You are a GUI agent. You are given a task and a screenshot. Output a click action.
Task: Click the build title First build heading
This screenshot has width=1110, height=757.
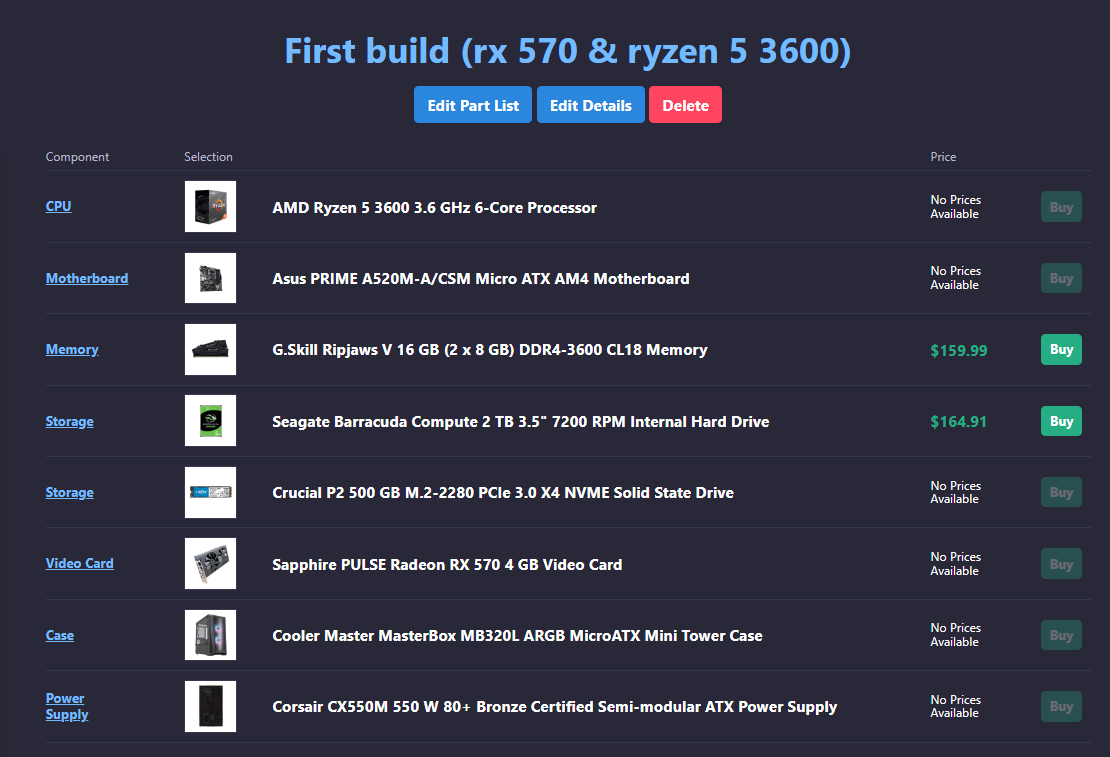[568, 51]
